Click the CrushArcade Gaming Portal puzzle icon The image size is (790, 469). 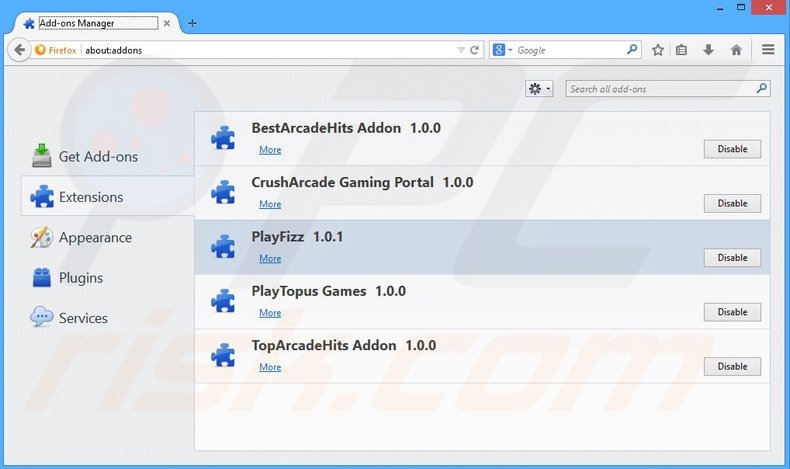point(223,192)
